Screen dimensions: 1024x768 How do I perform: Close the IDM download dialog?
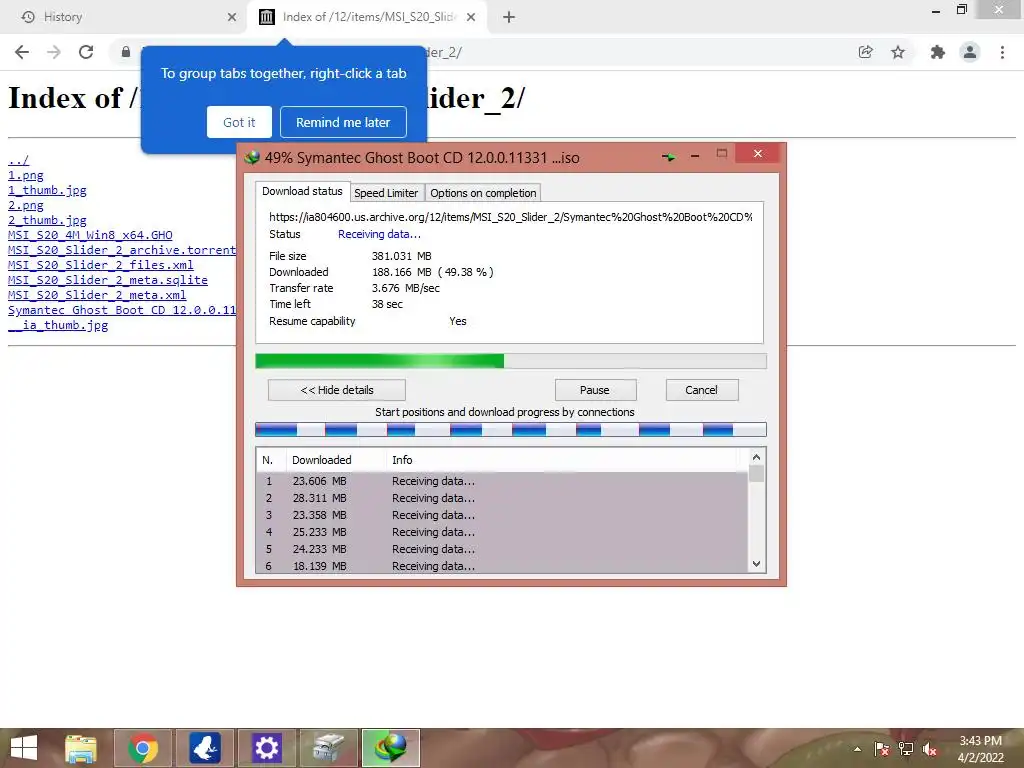(758, 153)
